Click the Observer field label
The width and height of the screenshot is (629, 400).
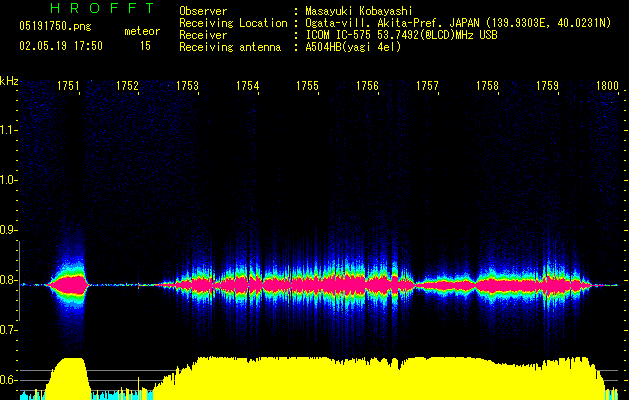(x=203, y=11)
